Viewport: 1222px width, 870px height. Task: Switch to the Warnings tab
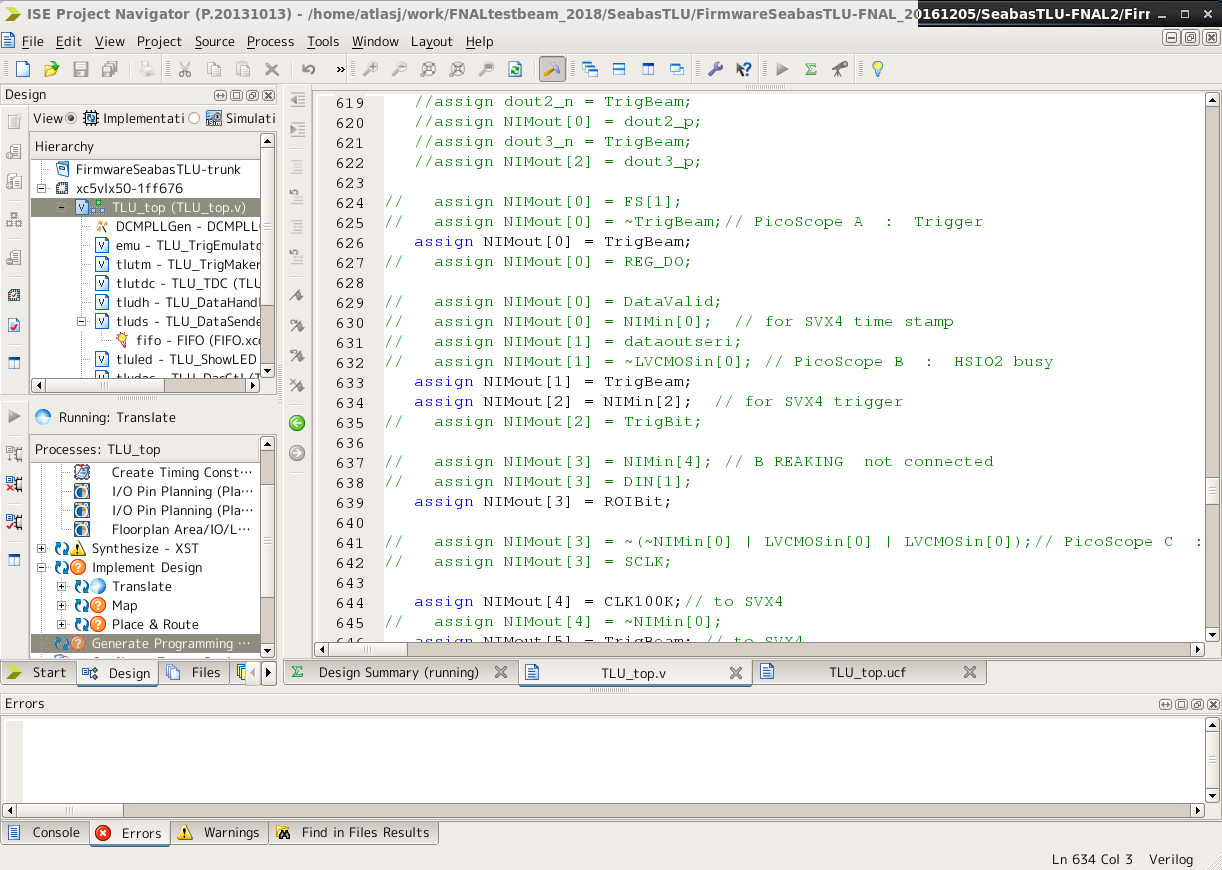click(230, 833)
